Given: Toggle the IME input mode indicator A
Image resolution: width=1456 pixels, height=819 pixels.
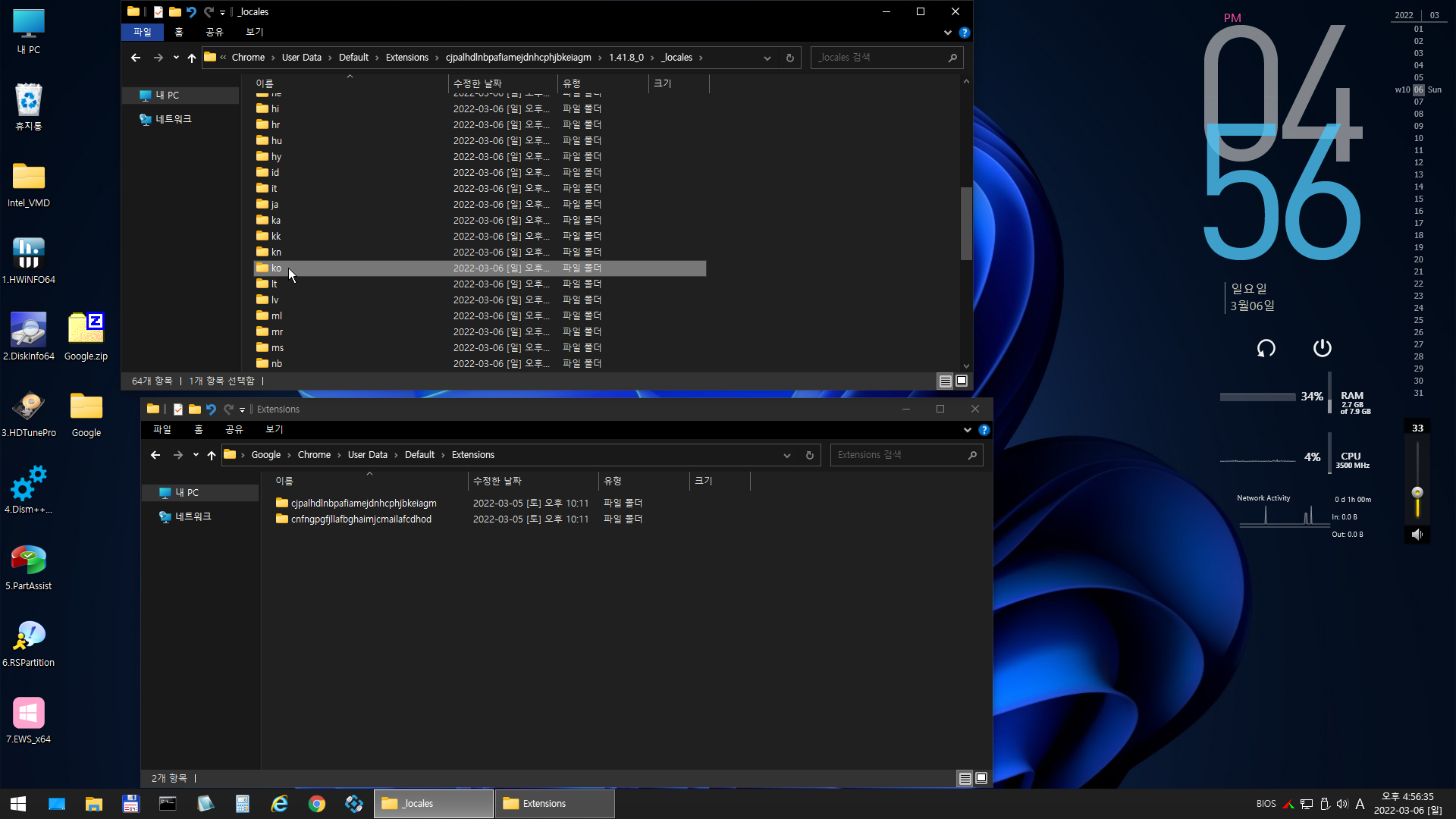Looking at the screenshot, I should click(1360, 804).
